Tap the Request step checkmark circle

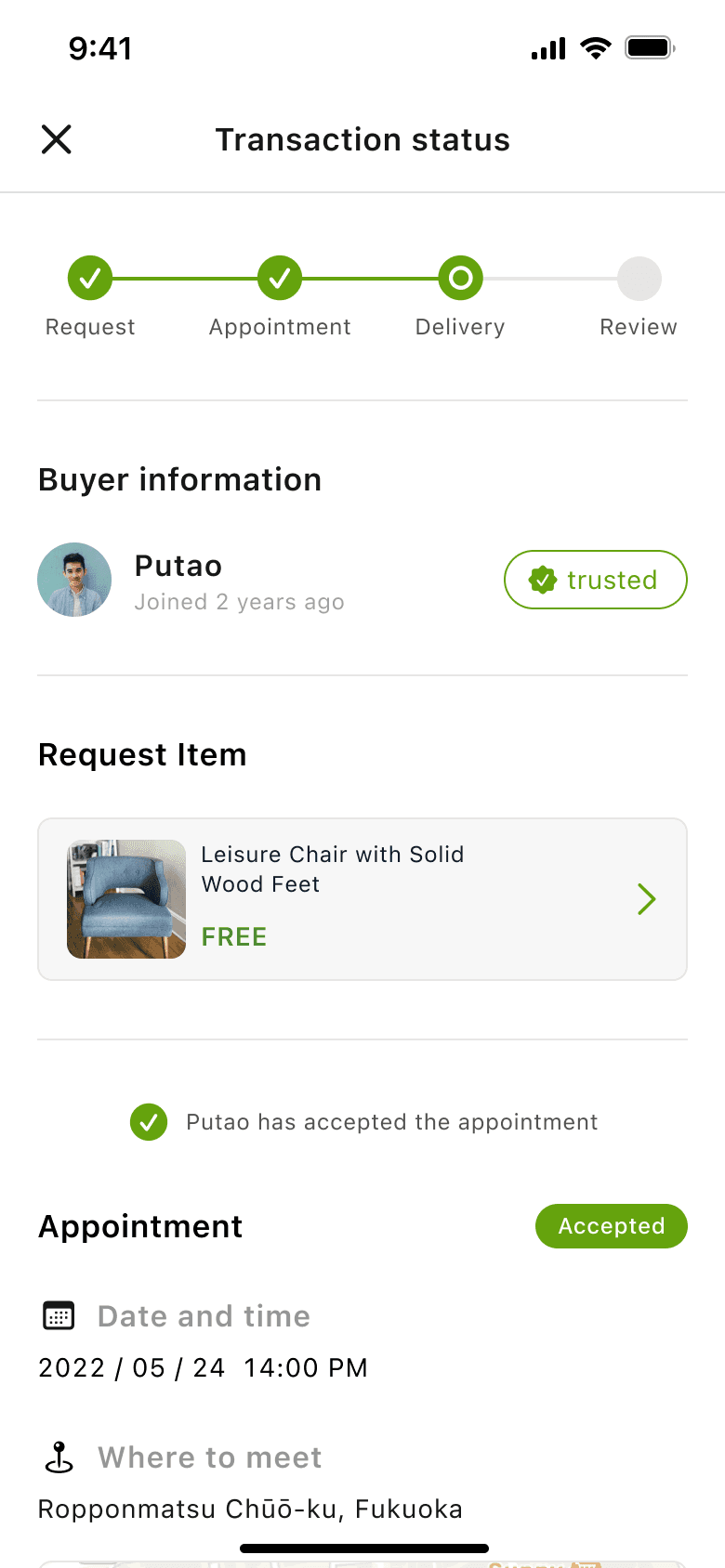(x=90, y=278)
